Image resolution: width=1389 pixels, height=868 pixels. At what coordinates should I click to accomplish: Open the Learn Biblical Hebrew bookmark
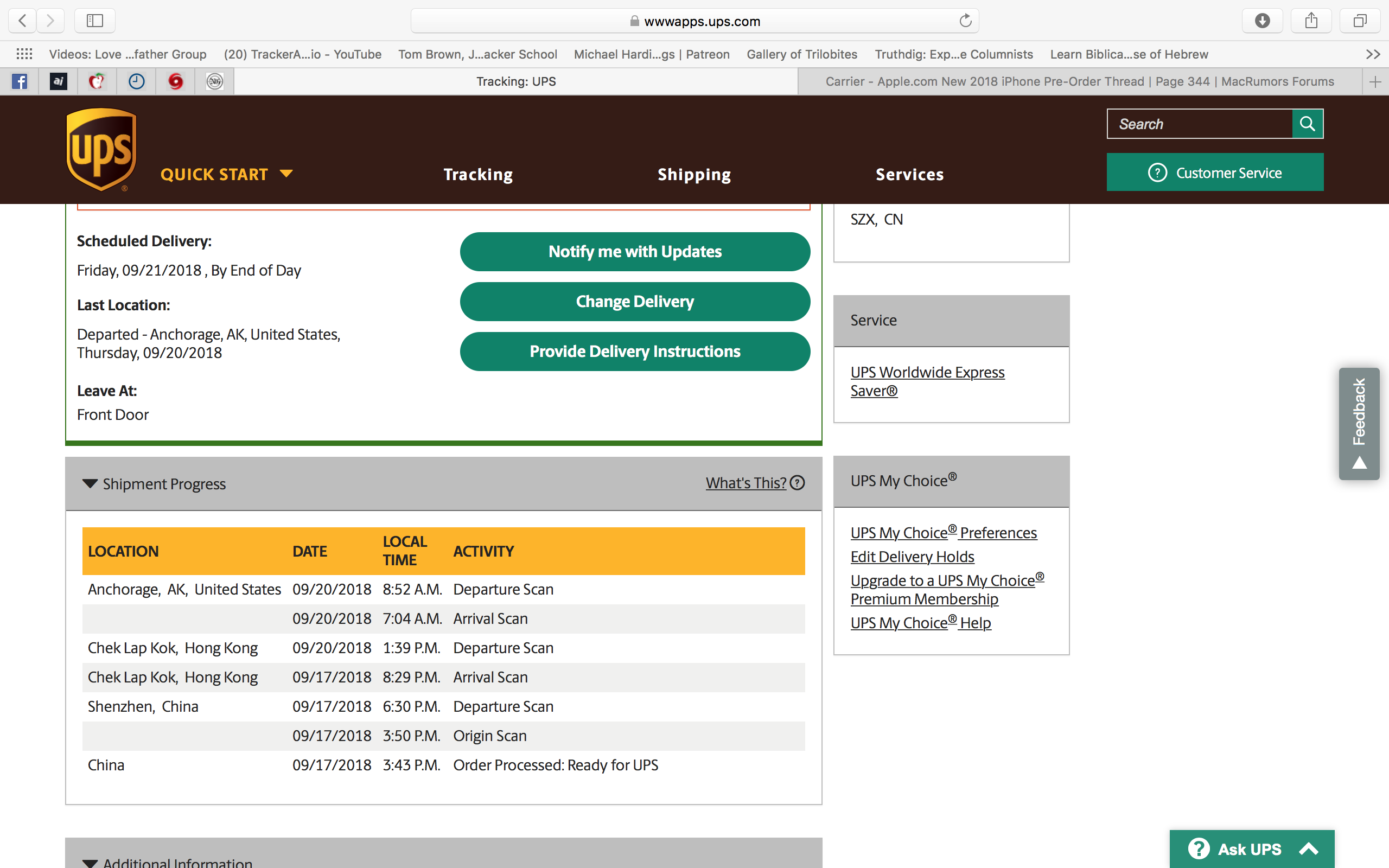[1129, 54]
